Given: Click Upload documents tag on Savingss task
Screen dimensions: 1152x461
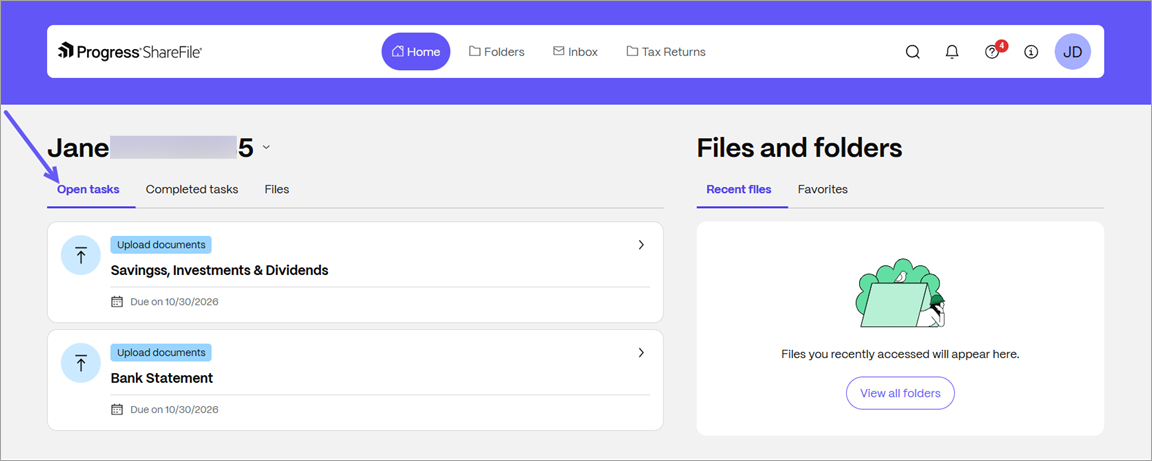Looking at the screenshot, I should click(161, 245).
